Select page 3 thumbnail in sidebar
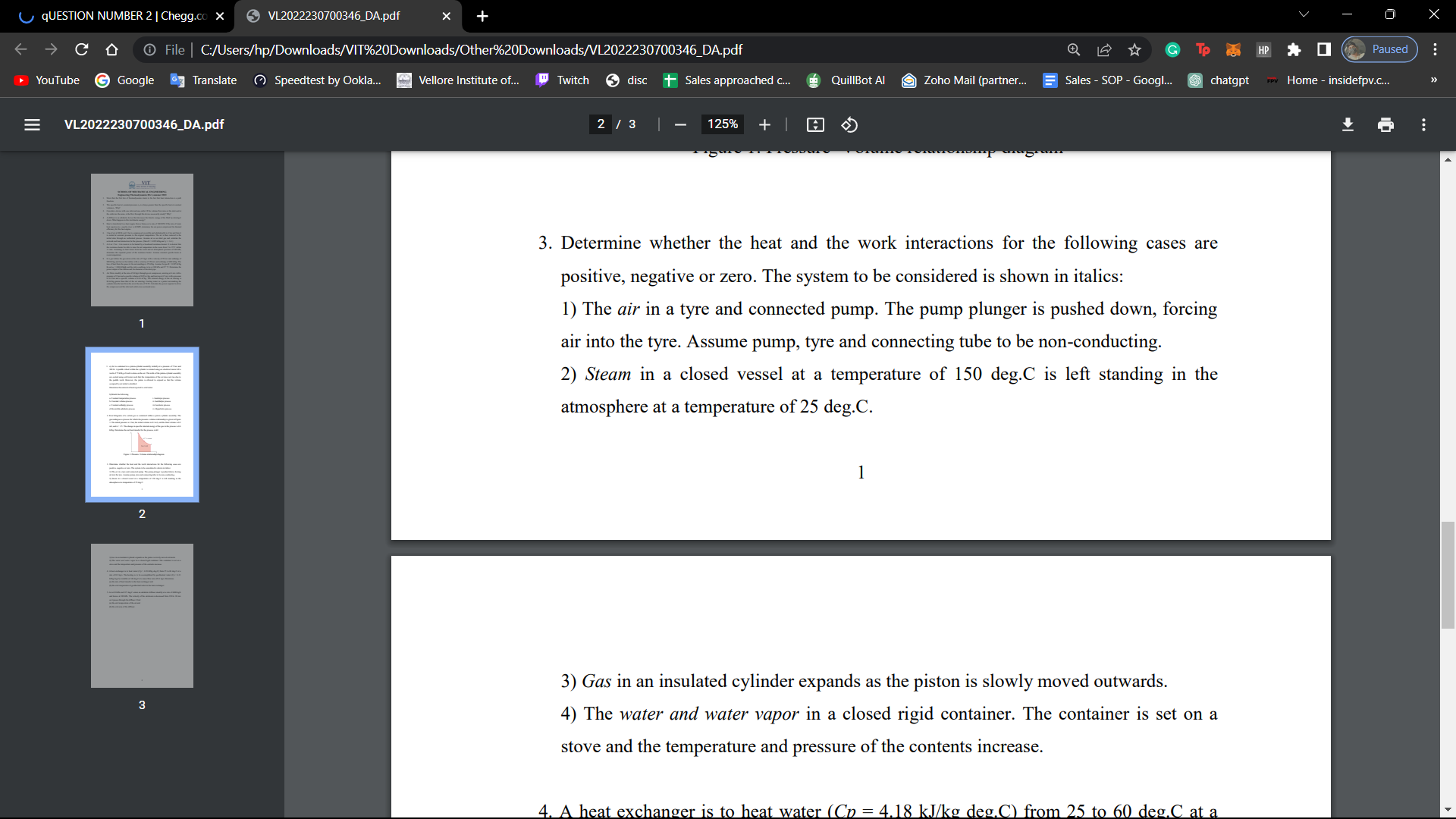 tap(142, 616)
